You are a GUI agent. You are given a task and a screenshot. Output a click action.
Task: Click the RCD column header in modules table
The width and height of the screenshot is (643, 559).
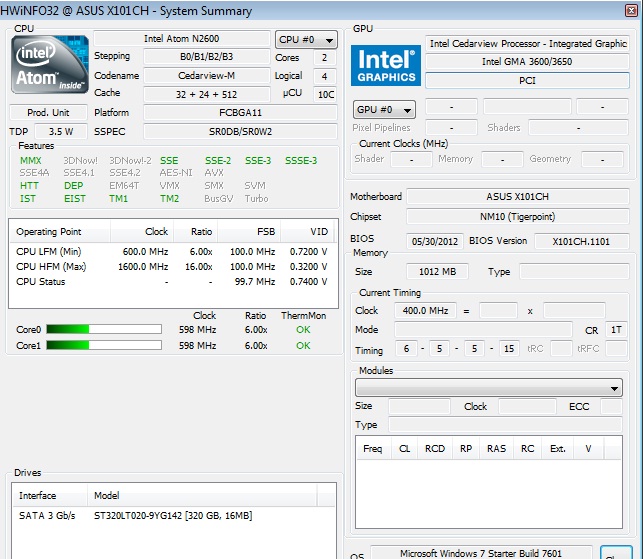click(435, 449)
